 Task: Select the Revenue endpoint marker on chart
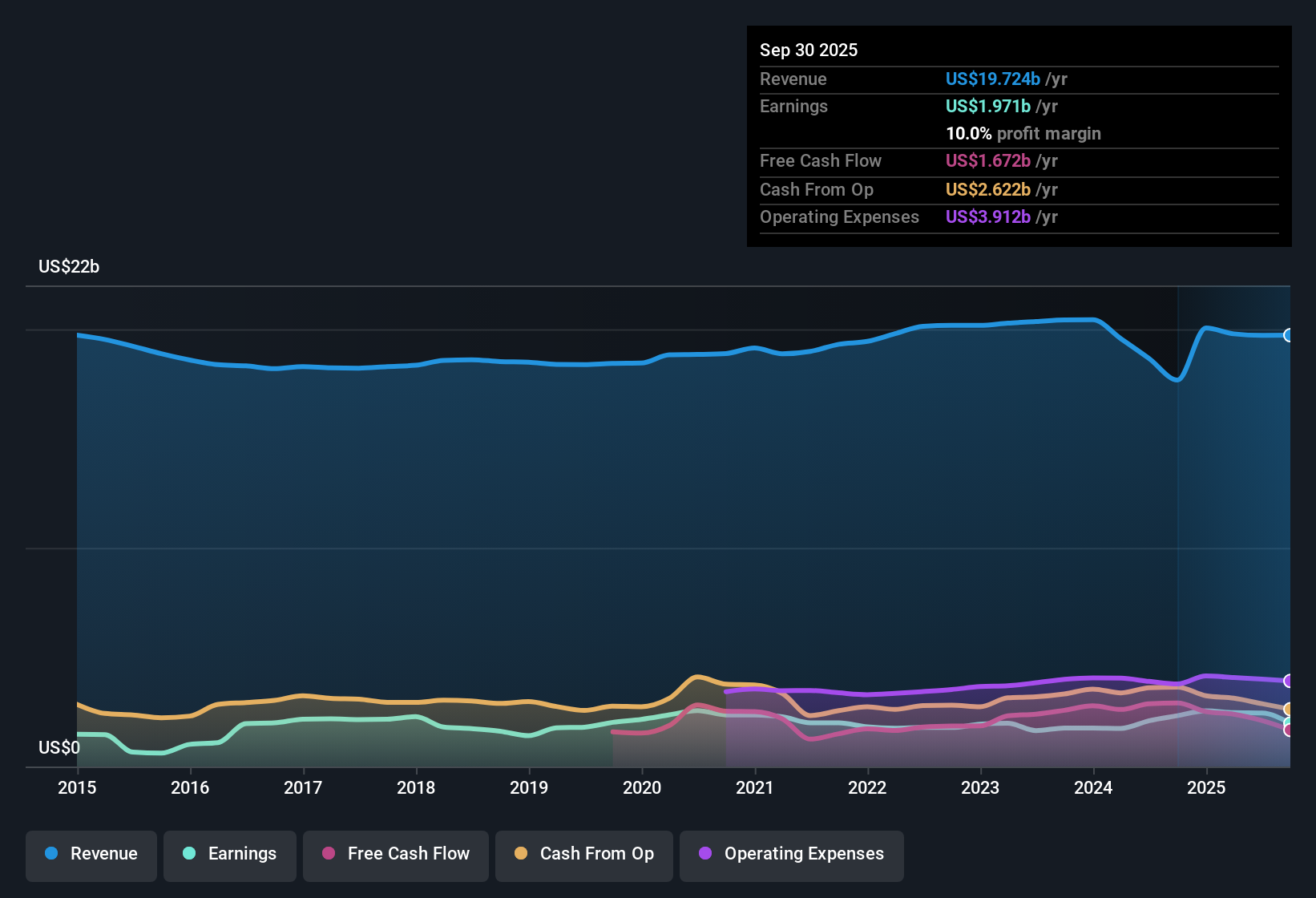[x=1289, y=335]
